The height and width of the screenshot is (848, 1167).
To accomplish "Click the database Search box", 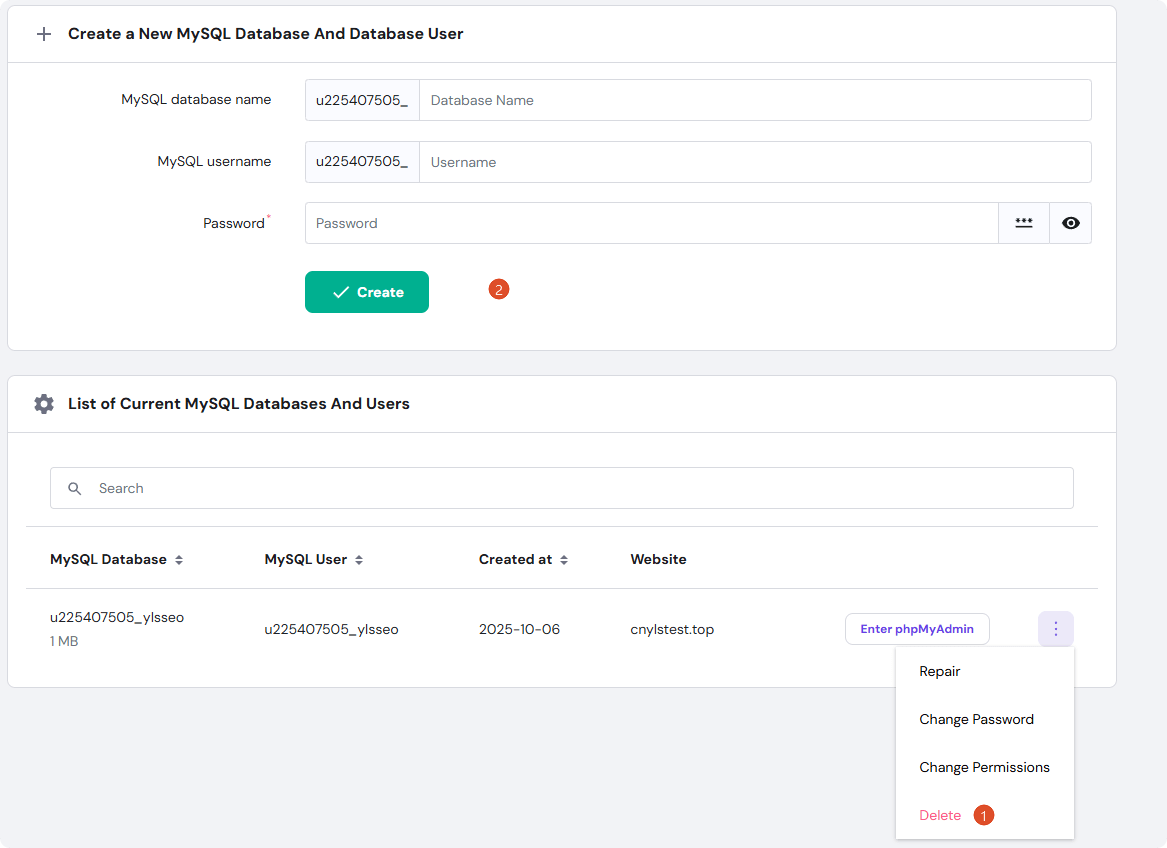I will (580, 488).
